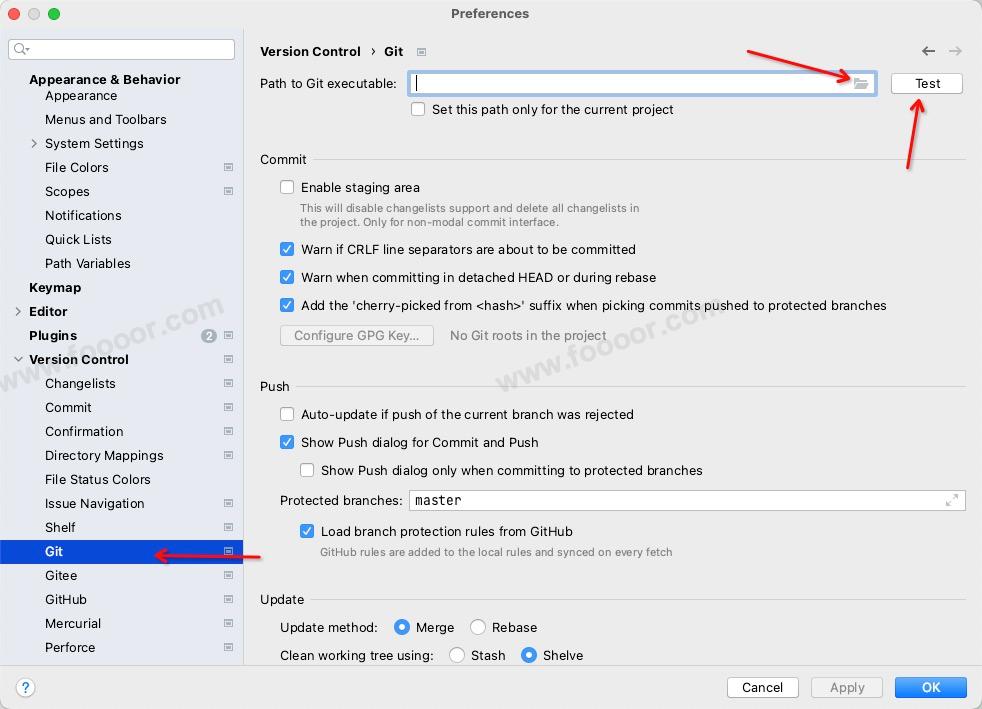
Task: Click project settings icon next to Changelists
Action: [228, 384]
